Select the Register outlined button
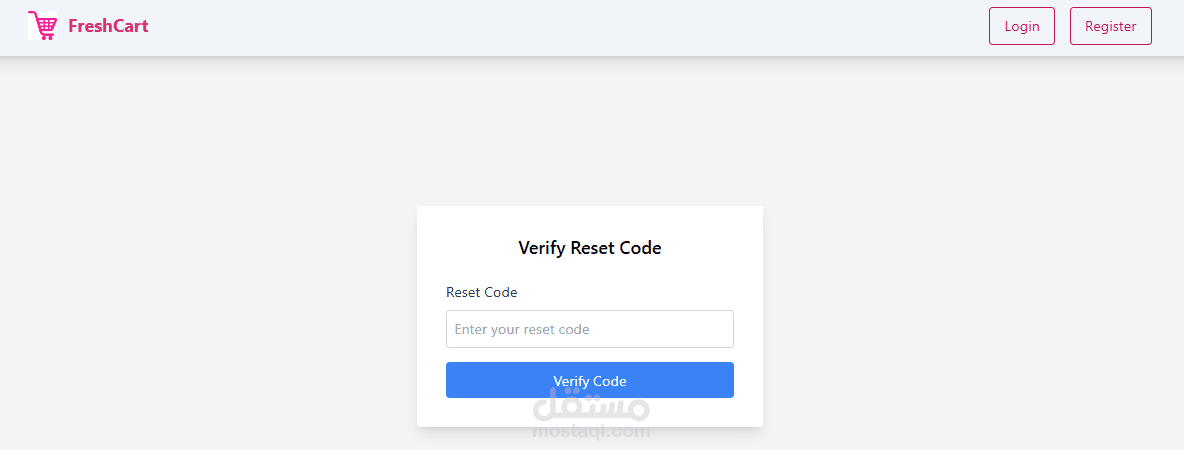Screen dimensions: 1184x450 (1110, 26)
